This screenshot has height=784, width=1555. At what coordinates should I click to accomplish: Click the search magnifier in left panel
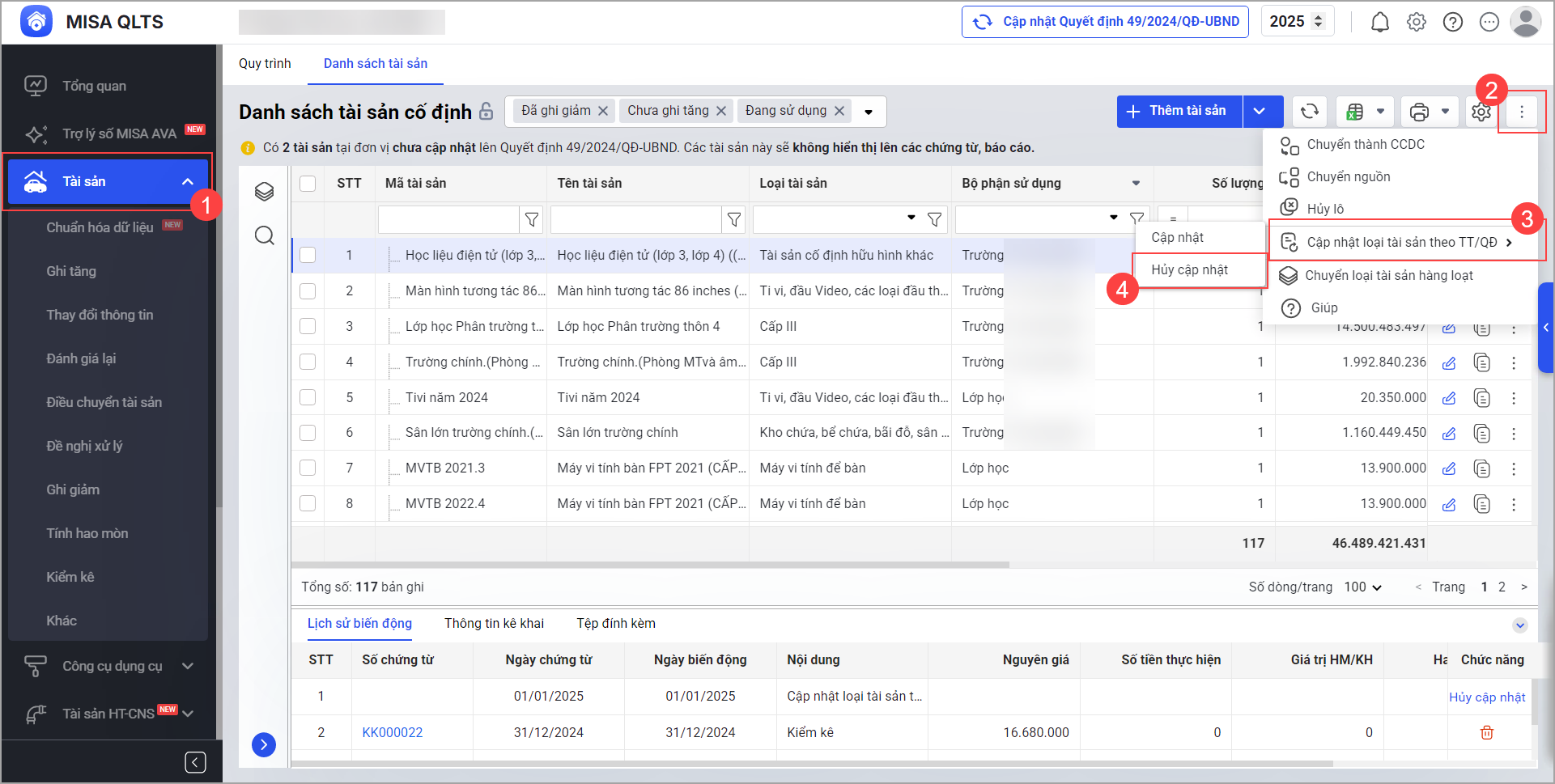coord(264,235)
